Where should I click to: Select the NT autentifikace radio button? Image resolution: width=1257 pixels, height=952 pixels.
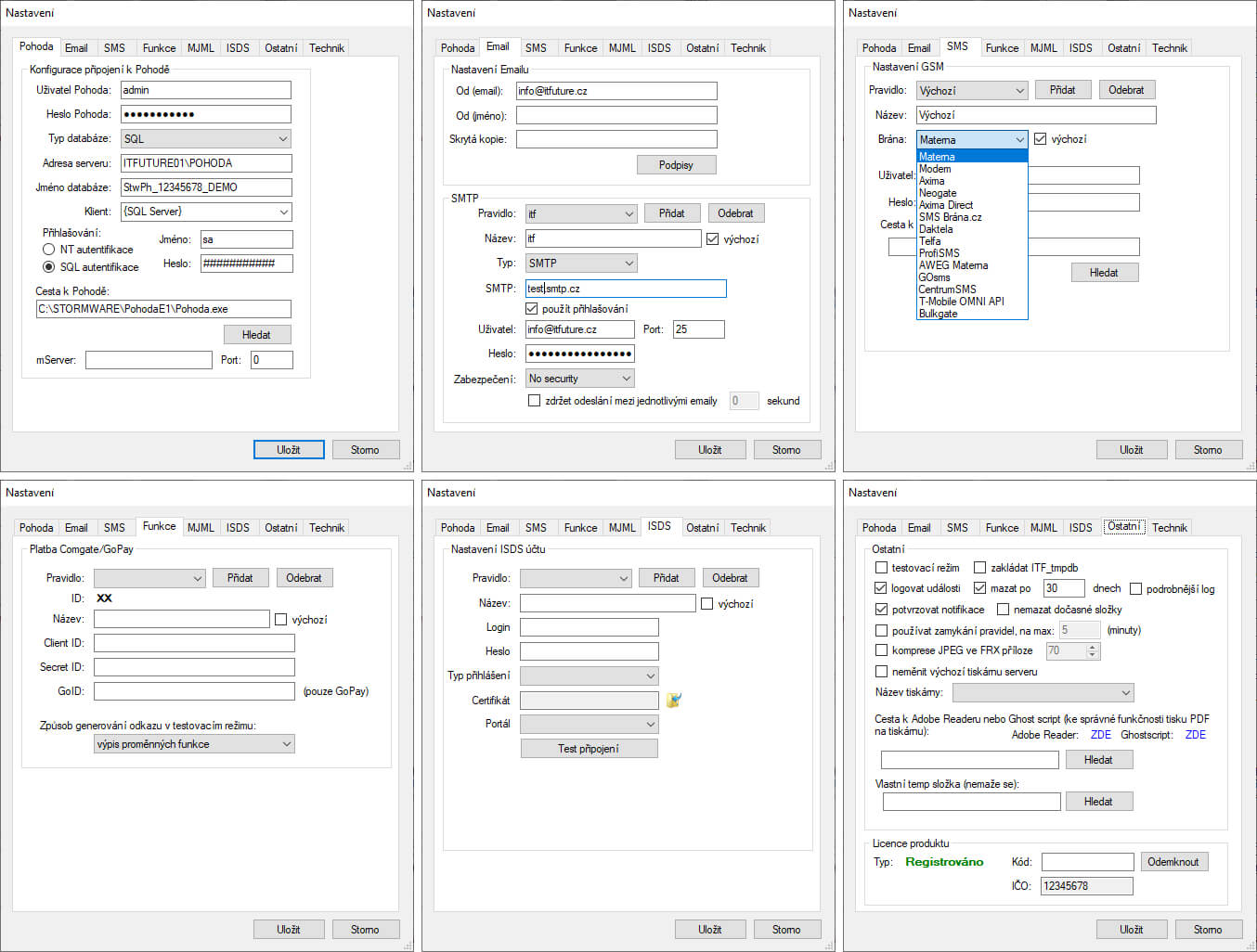coord(49,249)
